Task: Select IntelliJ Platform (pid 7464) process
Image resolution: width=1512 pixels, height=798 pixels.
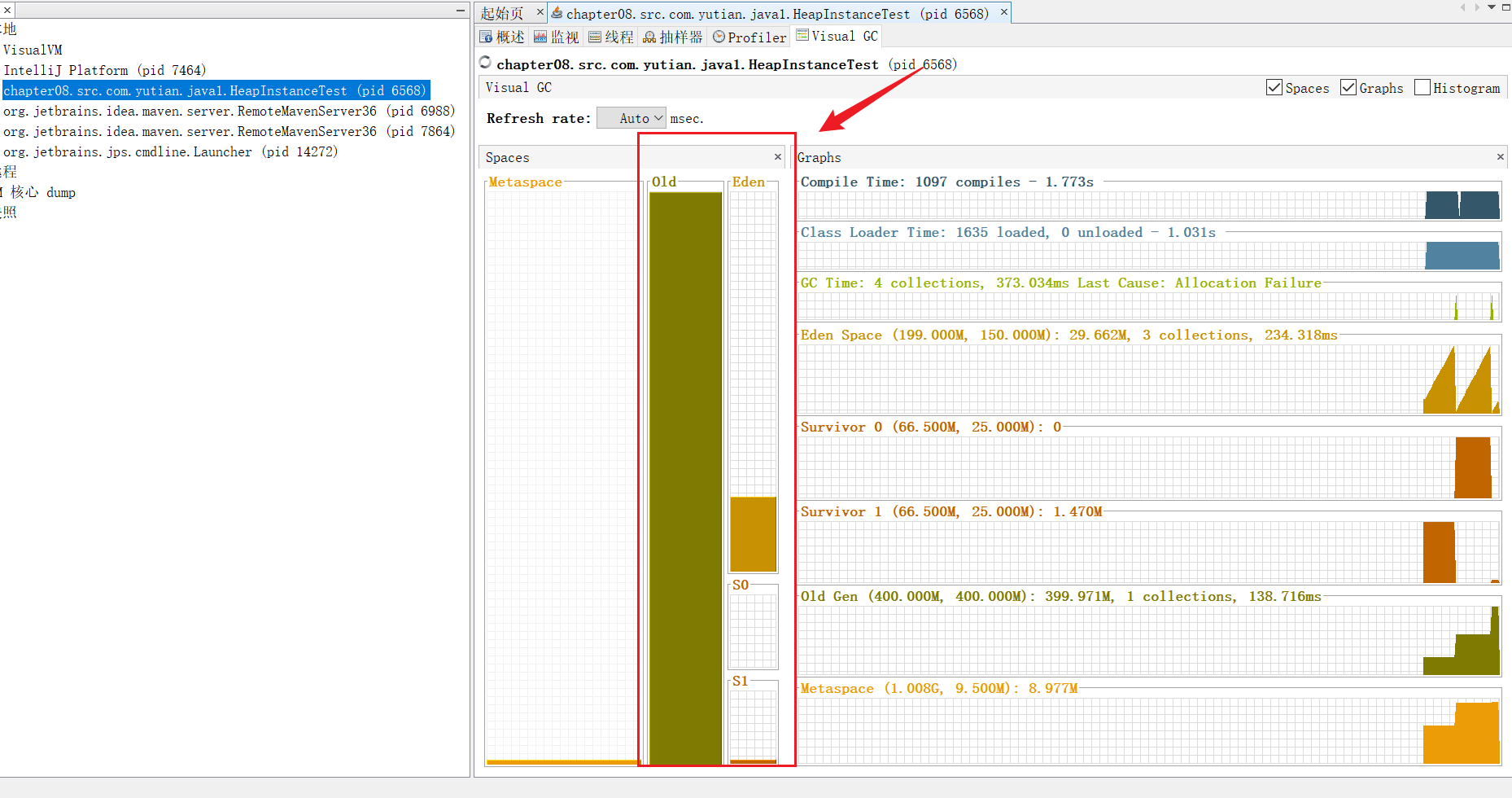Action: [x=105, y=70]
